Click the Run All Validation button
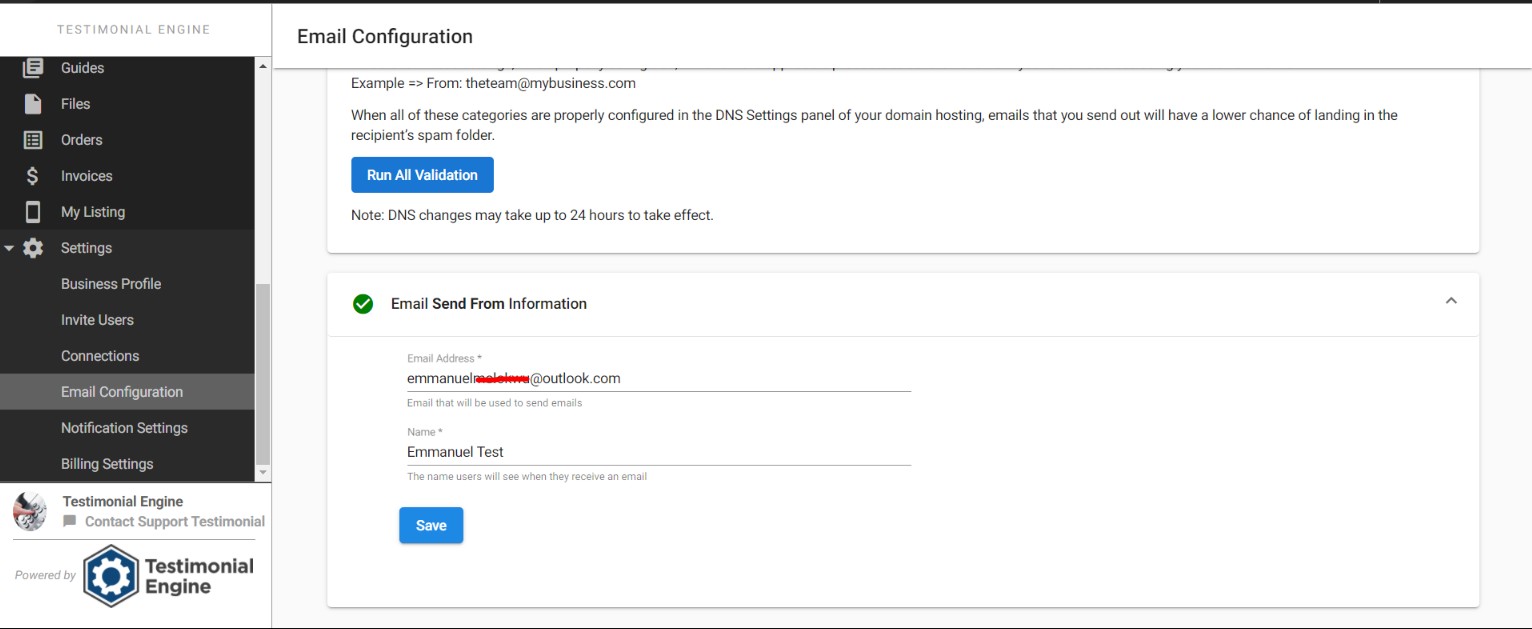 422,175
